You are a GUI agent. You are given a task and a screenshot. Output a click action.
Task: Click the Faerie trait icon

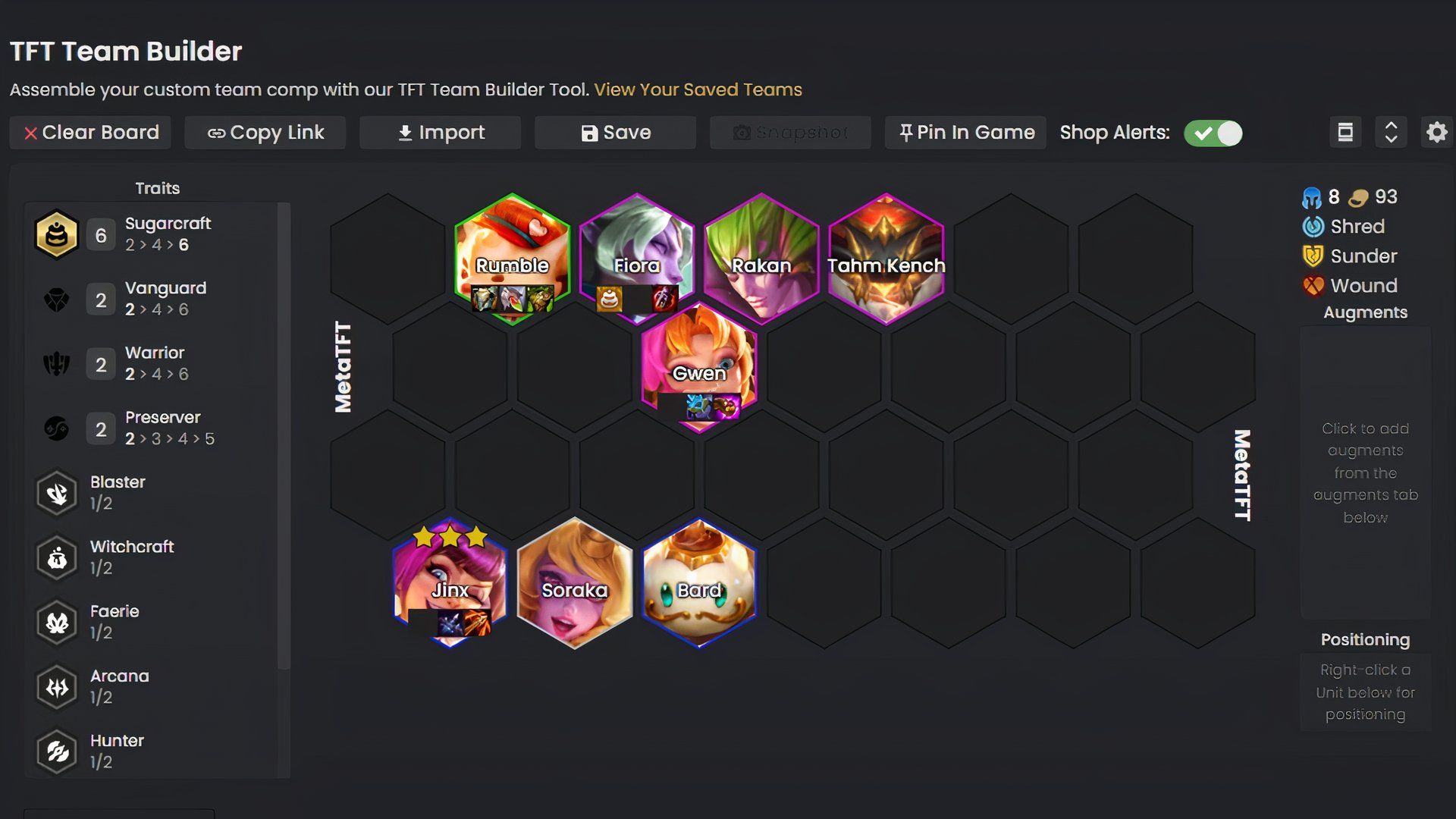click(x=55, y=621)
